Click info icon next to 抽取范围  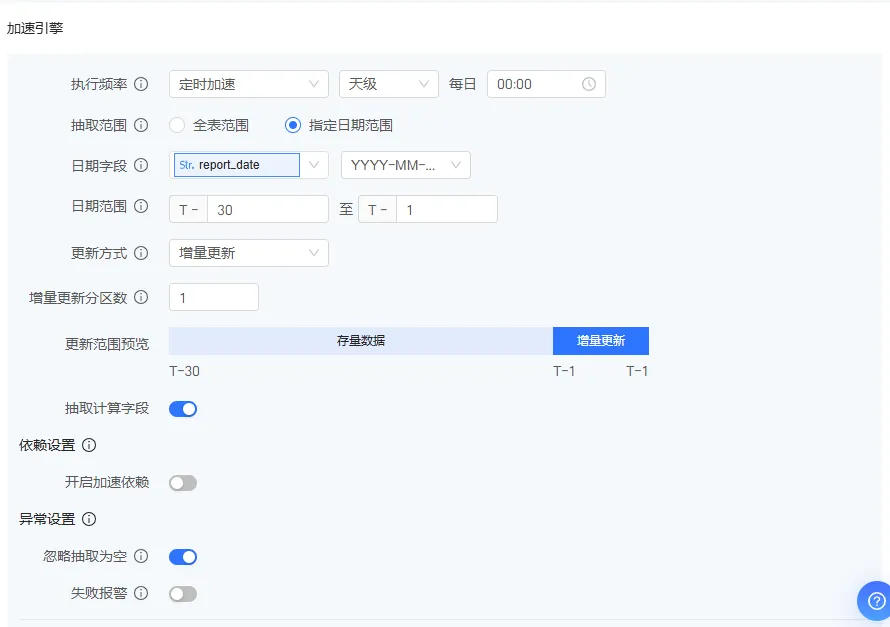click(x=141, y=125)
